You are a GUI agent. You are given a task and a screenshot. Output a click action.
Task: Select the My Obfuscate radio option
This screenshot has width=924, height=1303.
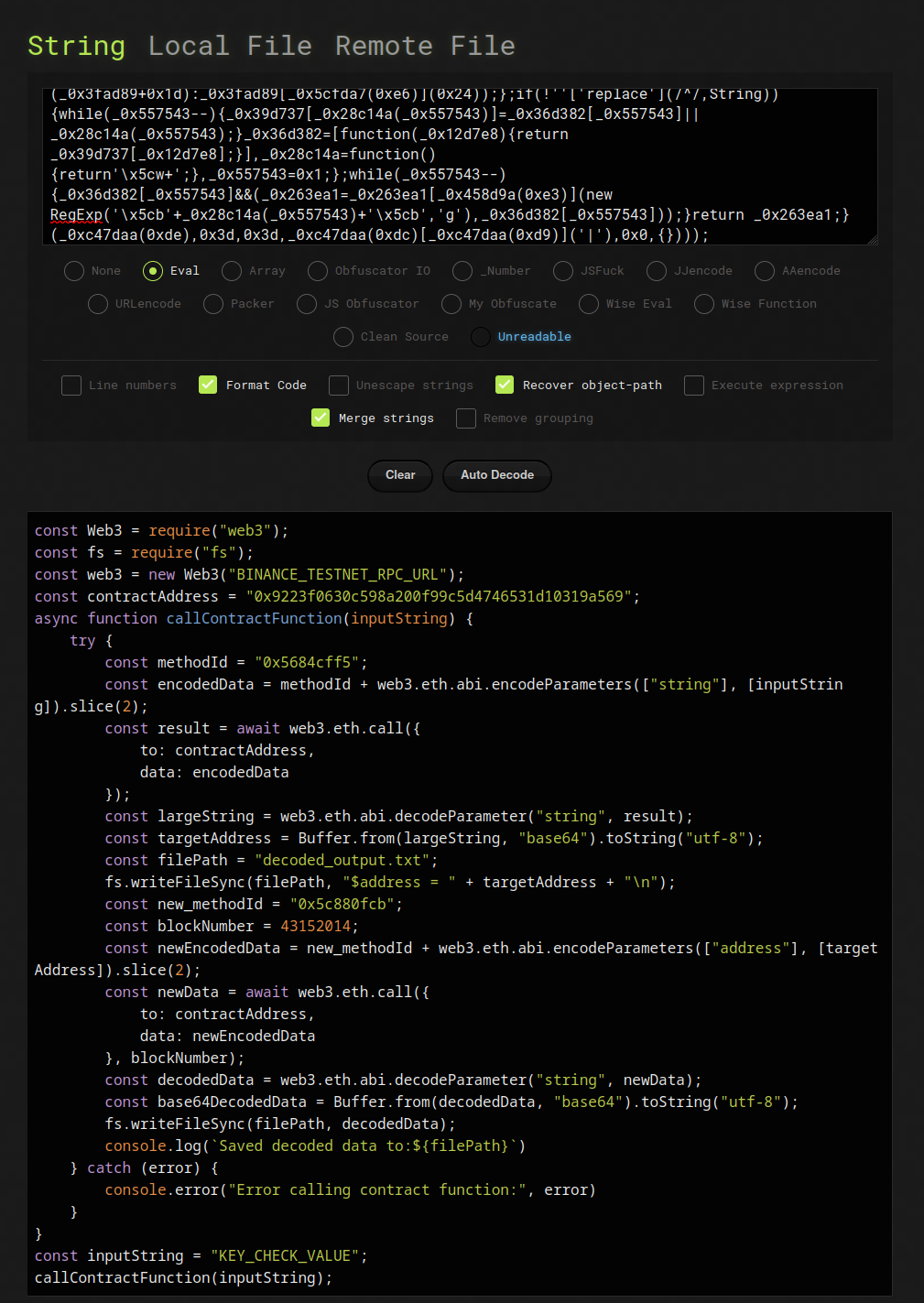(451, 304)
